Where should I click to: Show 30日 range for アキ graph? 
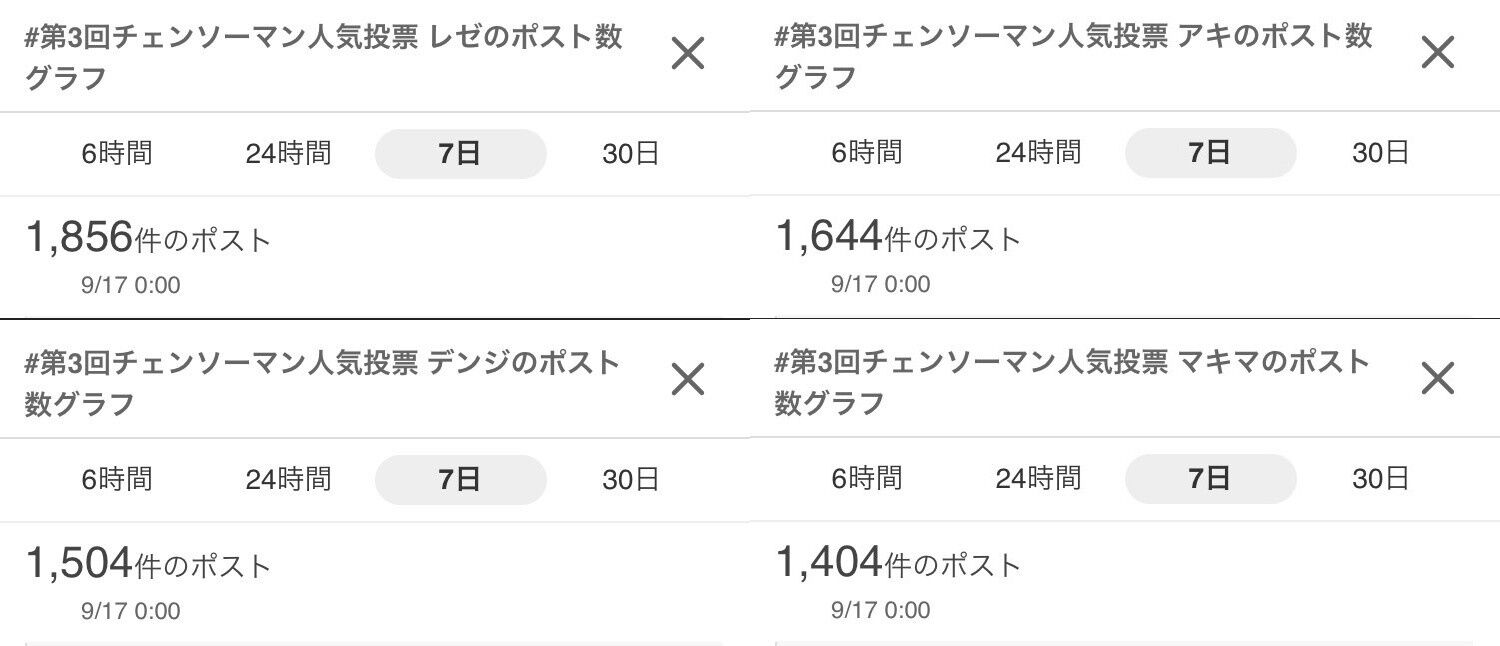pyautogui.click(x=1380, y=153)
